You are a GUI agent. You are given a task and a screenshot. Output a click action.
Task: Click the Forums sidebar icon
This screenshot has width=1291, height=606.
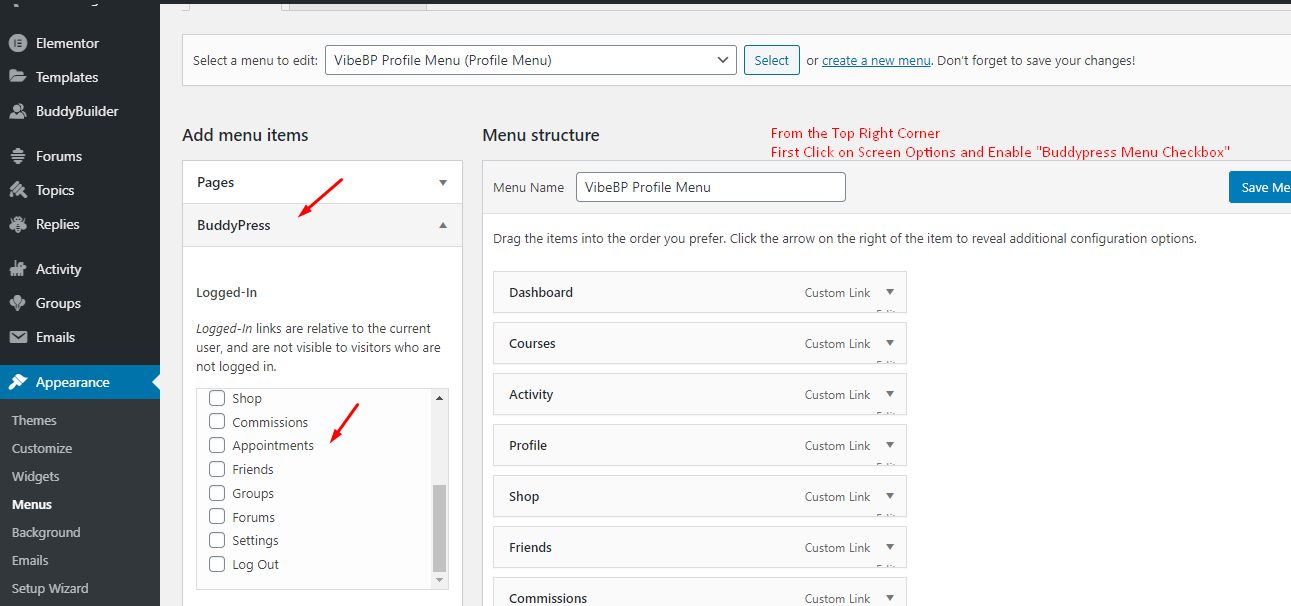tap(17, 156)
